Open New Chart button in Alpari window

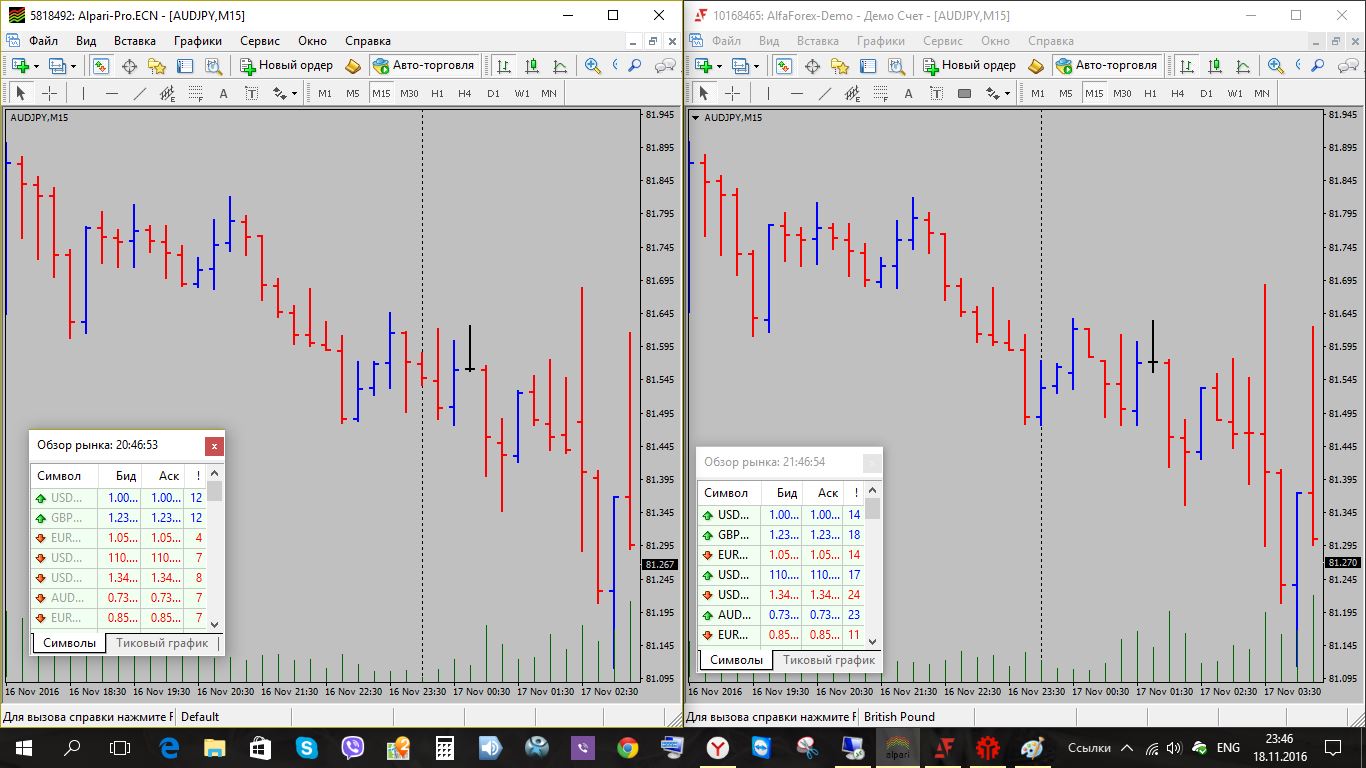tap(20, 65)
